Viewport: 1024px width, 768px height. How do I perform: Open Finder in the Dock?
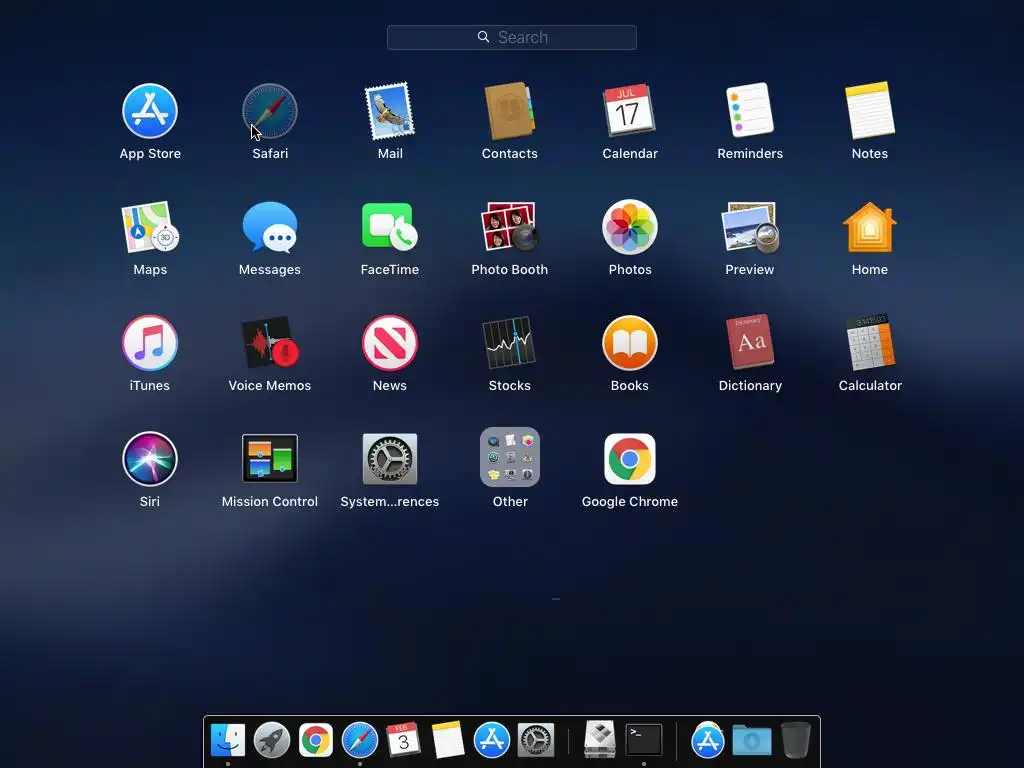click(227, 740)
